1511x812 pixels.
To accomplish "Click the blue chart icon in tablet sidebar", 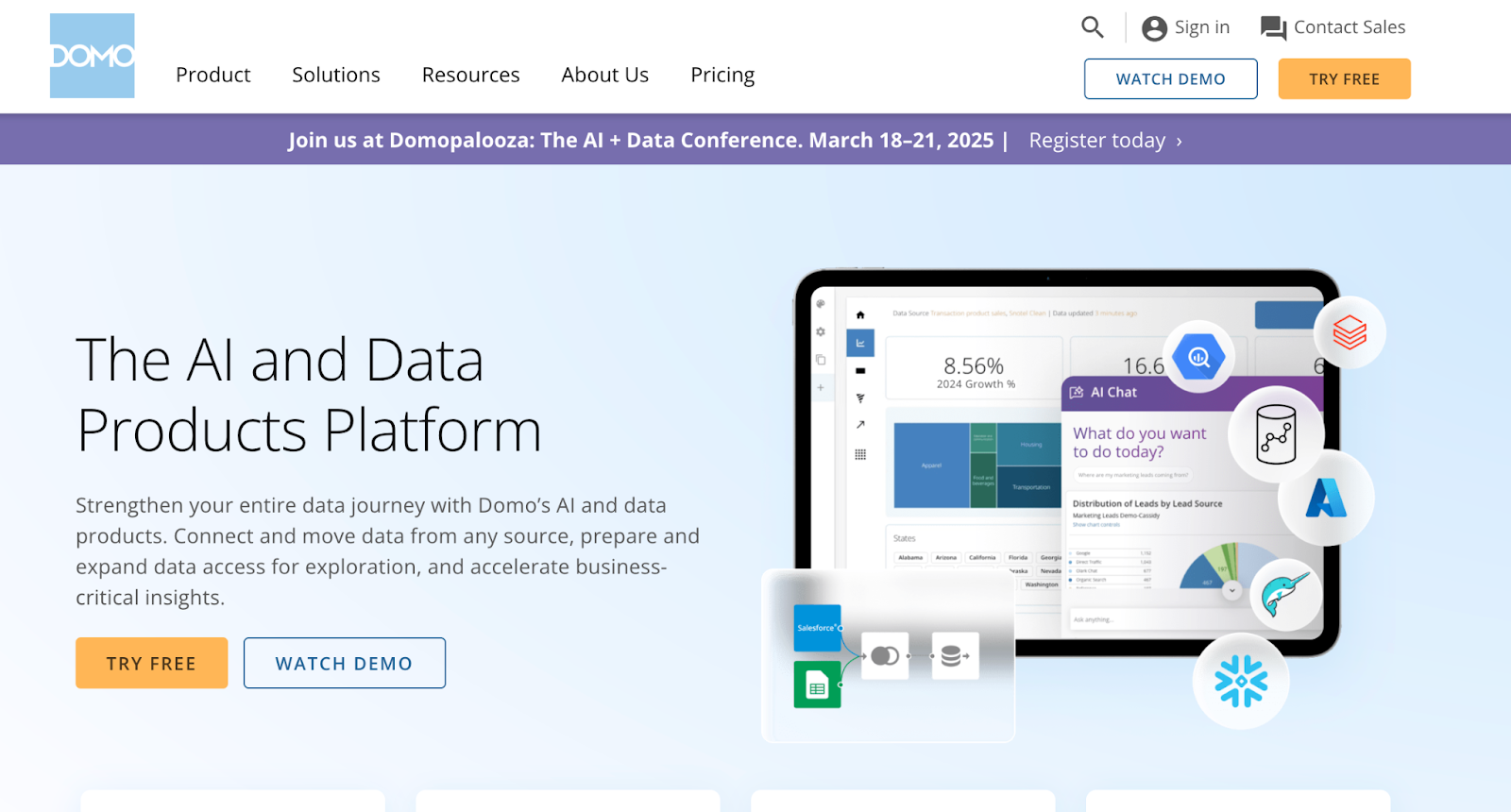I will [860, 343].
